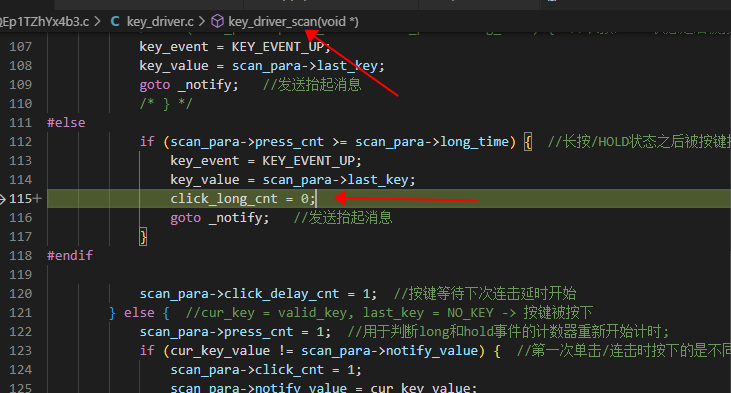This screenshot has height=393, width=731.
Task: Click scan_para->notify_value on line 123
Action: [x=390, y=351]
